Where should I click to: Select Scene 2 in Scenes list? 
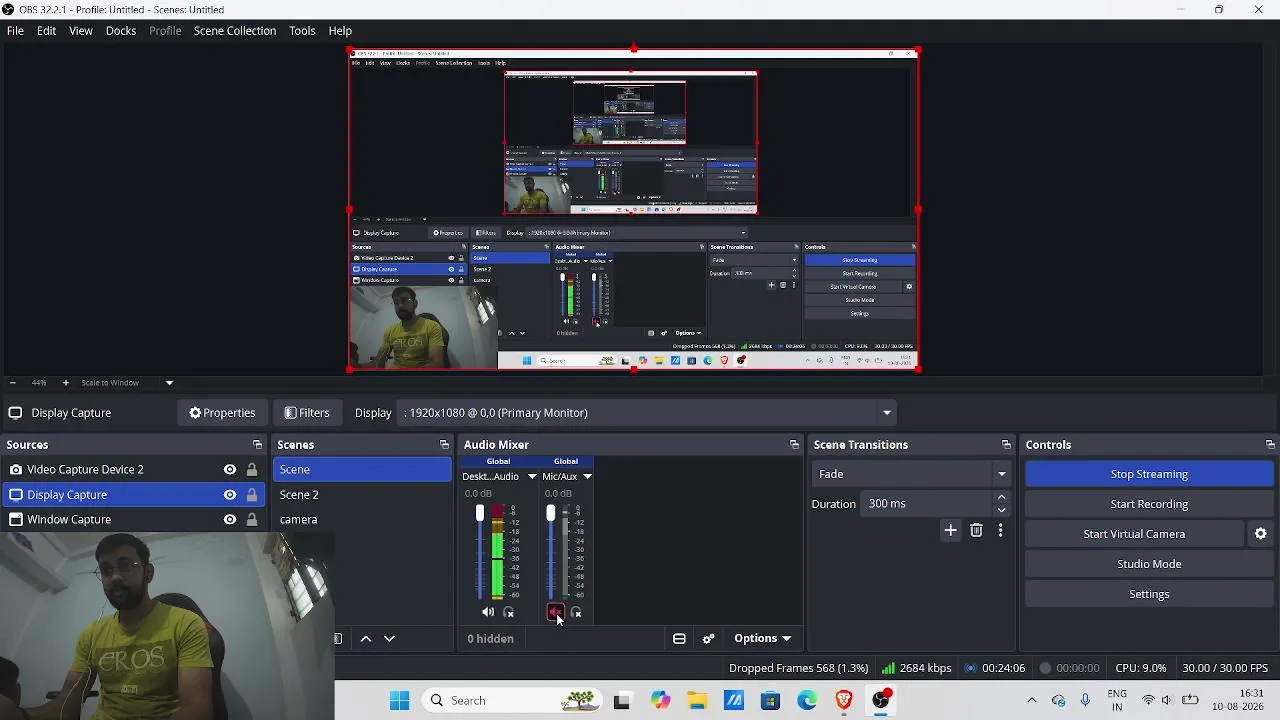(362, 495)
